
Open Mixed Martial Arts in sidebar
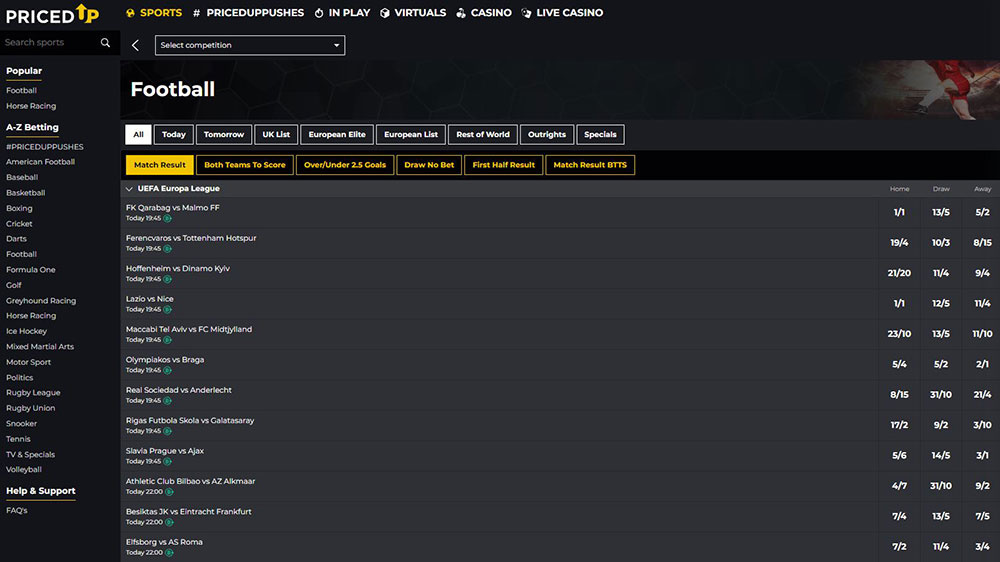(40, 347)
